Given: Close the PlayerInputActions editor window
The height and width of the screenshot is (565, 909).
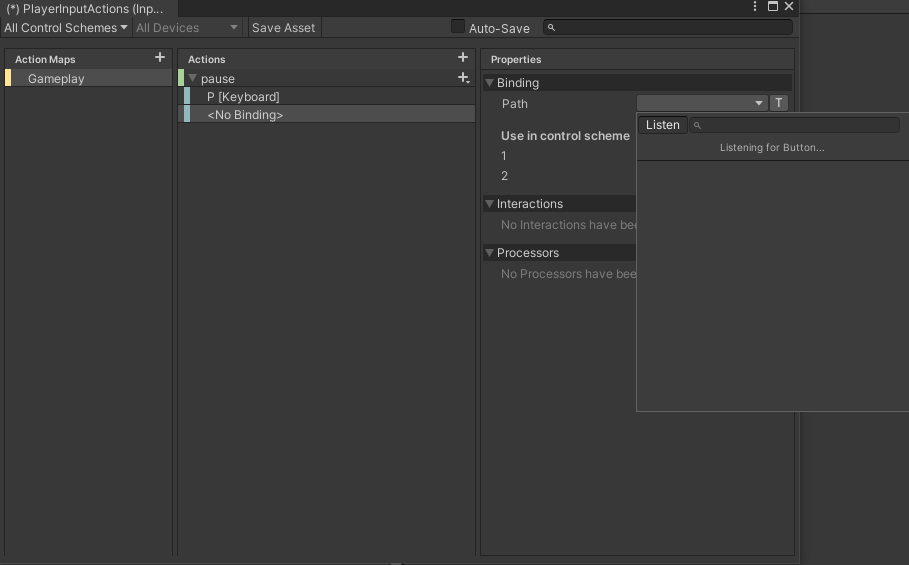Looking at the screenshot, I should click(x=789, y=7).
